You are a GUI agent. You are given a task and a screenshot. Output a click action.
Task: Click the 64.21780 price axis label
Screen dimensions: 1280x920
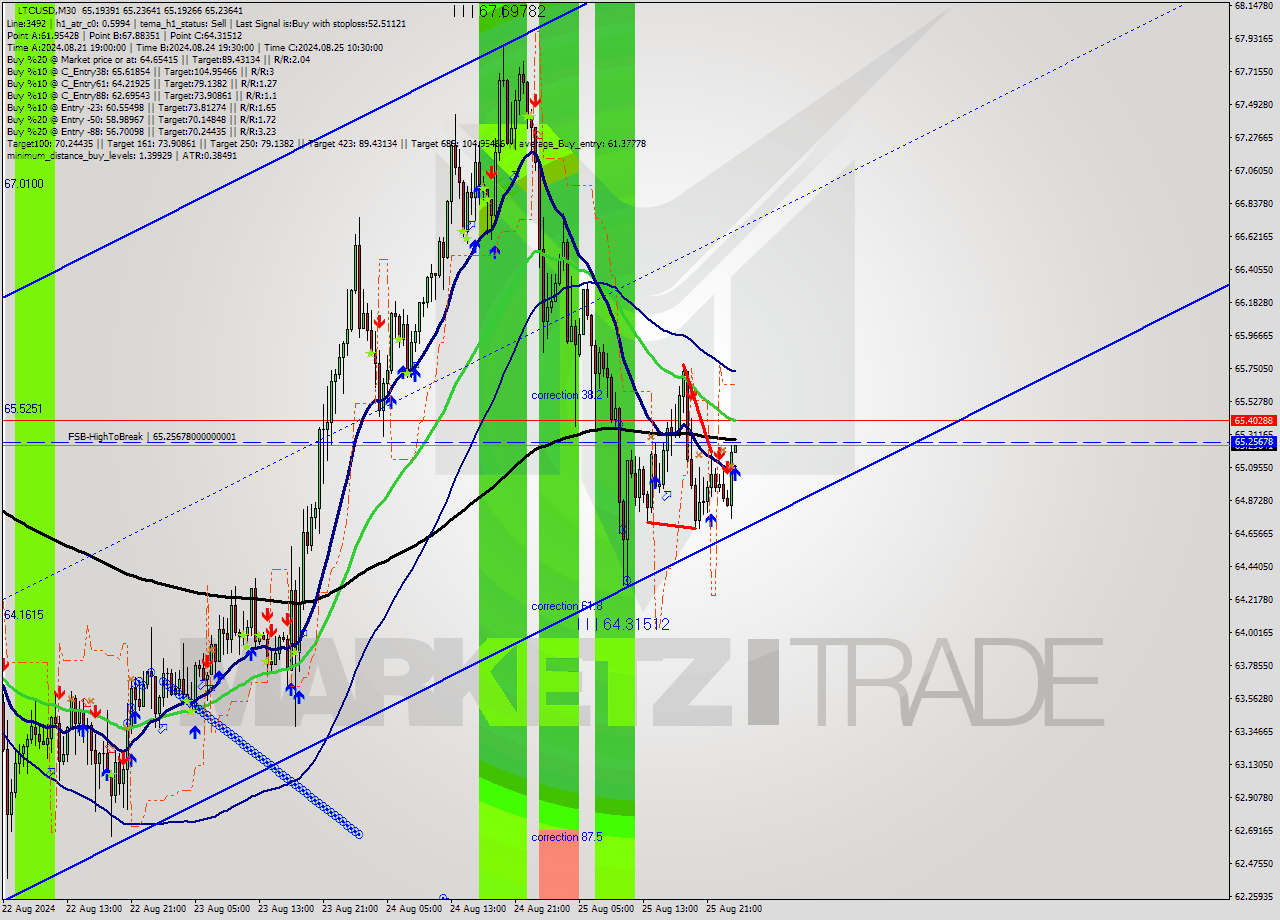click(x=1254, y=599)
